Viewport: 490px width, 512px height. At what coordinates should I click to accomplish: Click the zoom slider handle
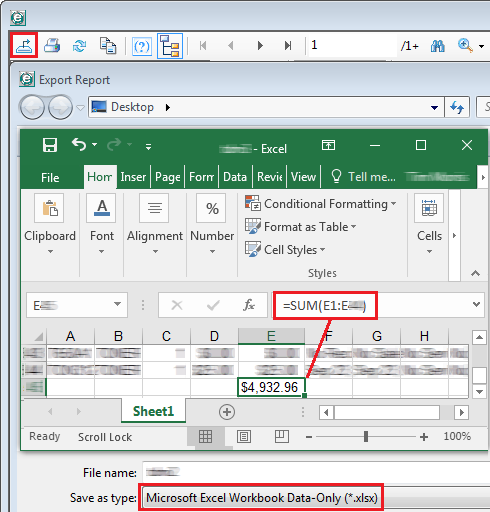(x=366, y=436)
